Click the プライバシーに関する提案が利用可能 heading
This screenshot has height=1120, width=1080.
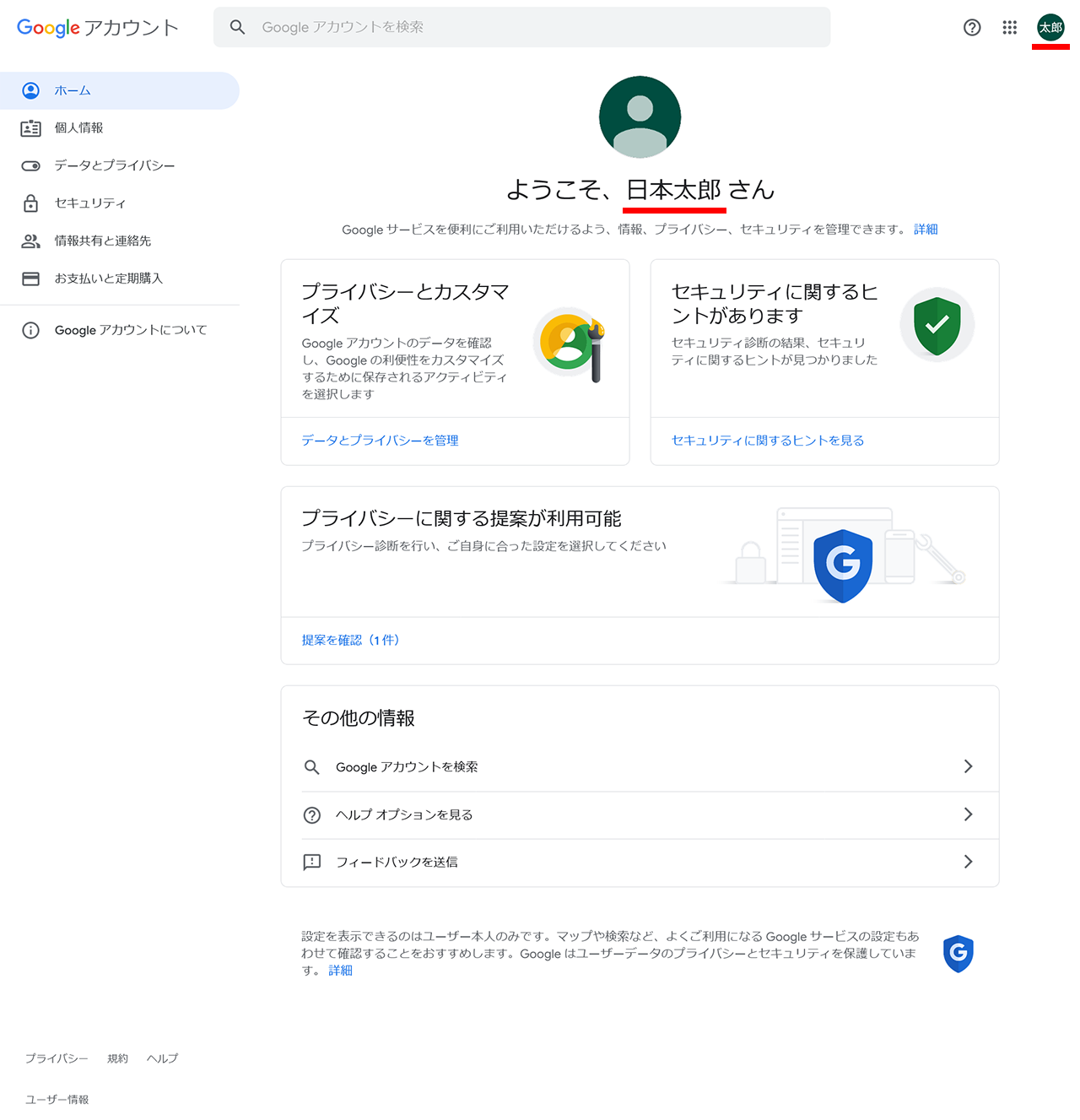(462, 518)
